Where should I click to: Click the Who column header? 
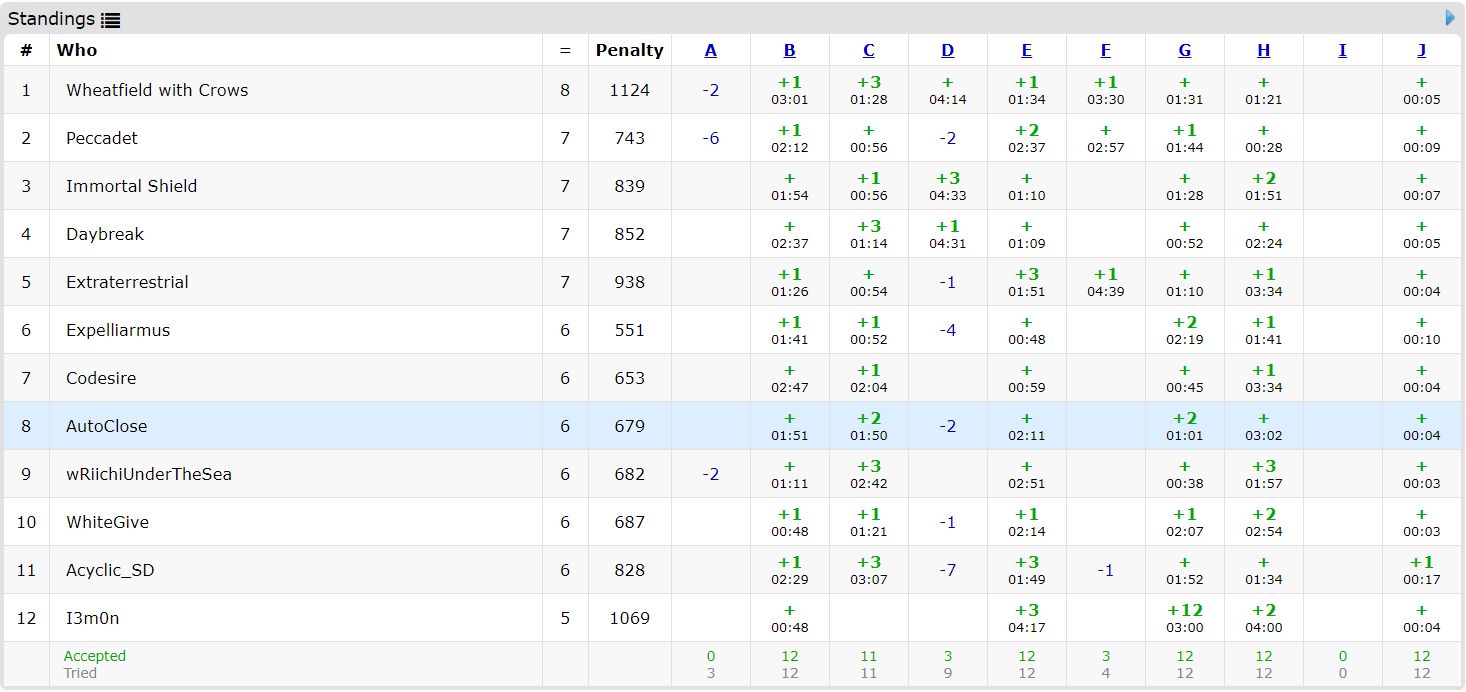77,50
